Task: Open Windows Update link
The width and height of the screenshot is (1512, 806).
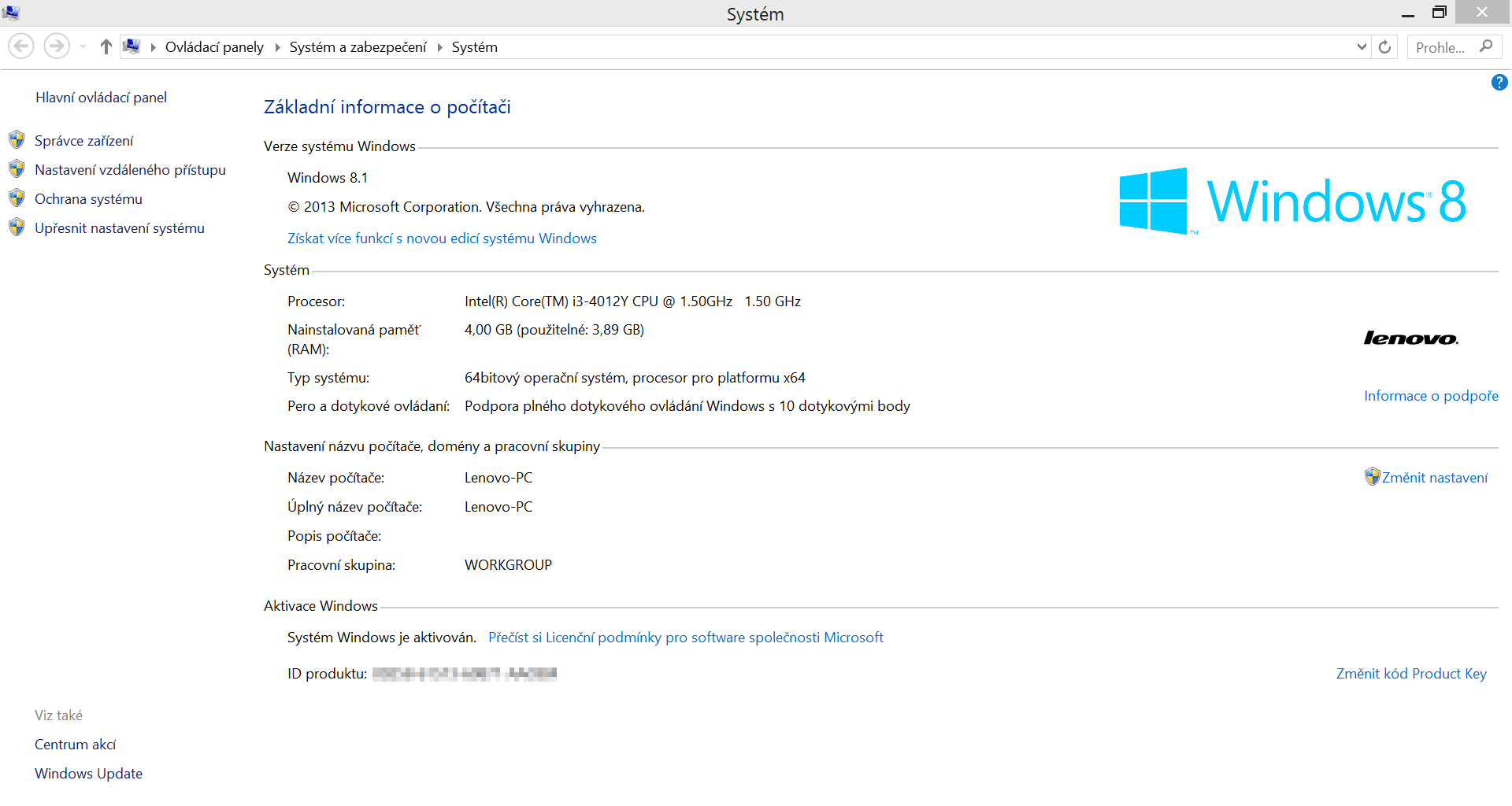Action: coord(88,774)
